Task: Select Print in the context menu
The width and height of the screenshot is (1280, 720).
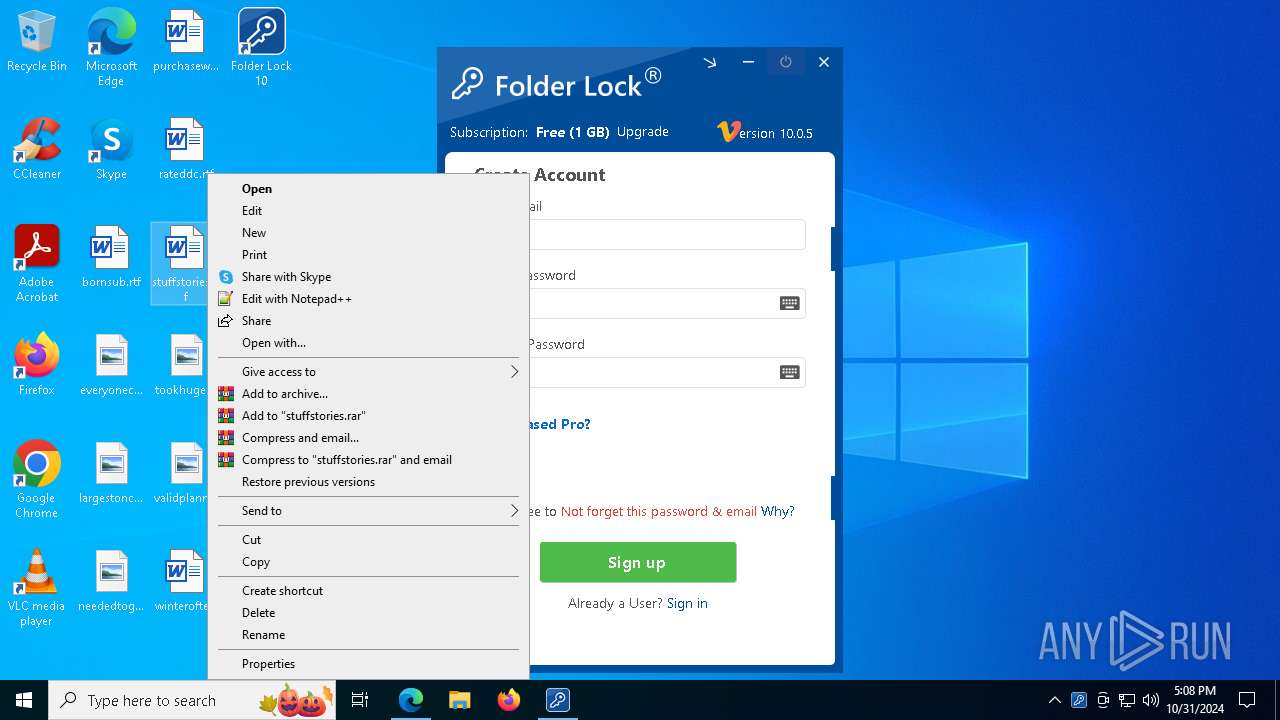Action: tap(368, 255)
